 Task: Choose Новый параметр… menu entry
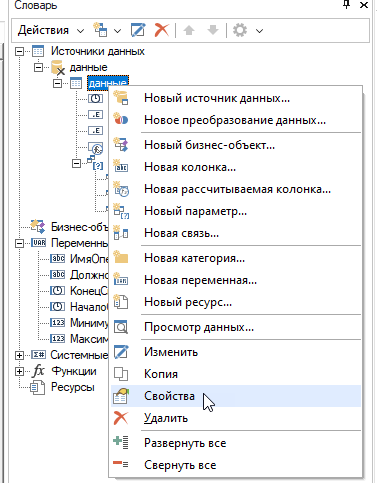[236, 211]
